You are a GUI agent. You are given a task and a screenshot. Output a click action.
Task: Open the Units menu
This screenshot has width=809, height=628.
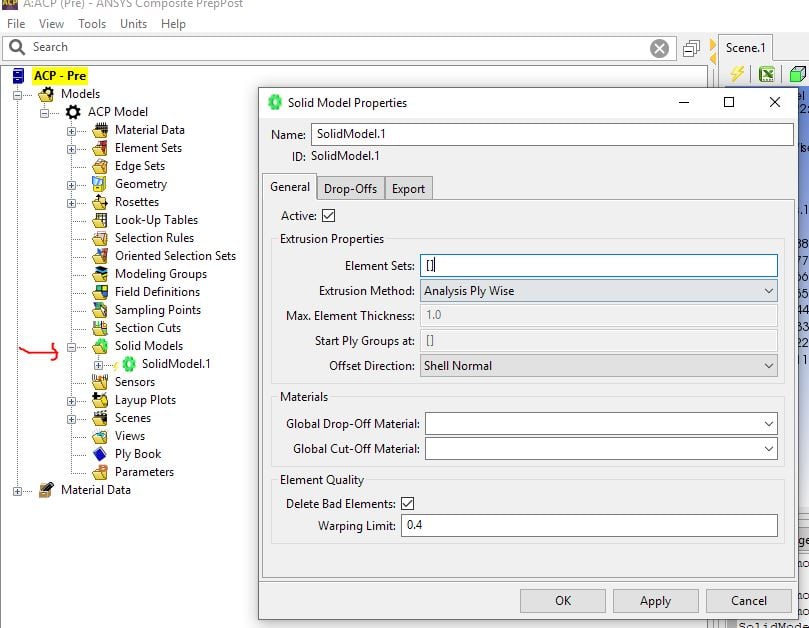click(133, 24)
